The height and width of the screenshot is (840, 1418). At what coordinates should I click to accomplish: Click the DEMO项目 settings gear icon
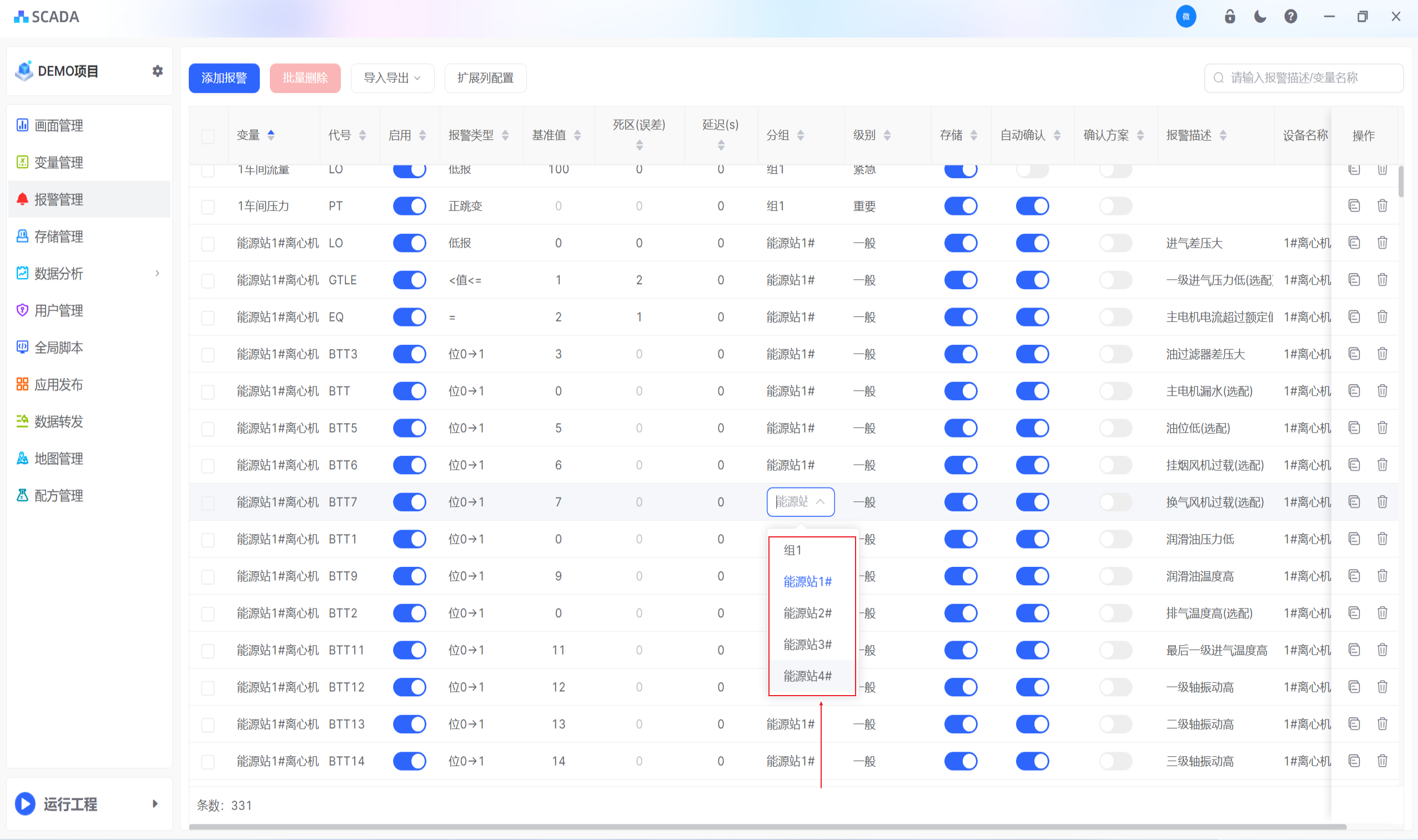tap(157, 71)
